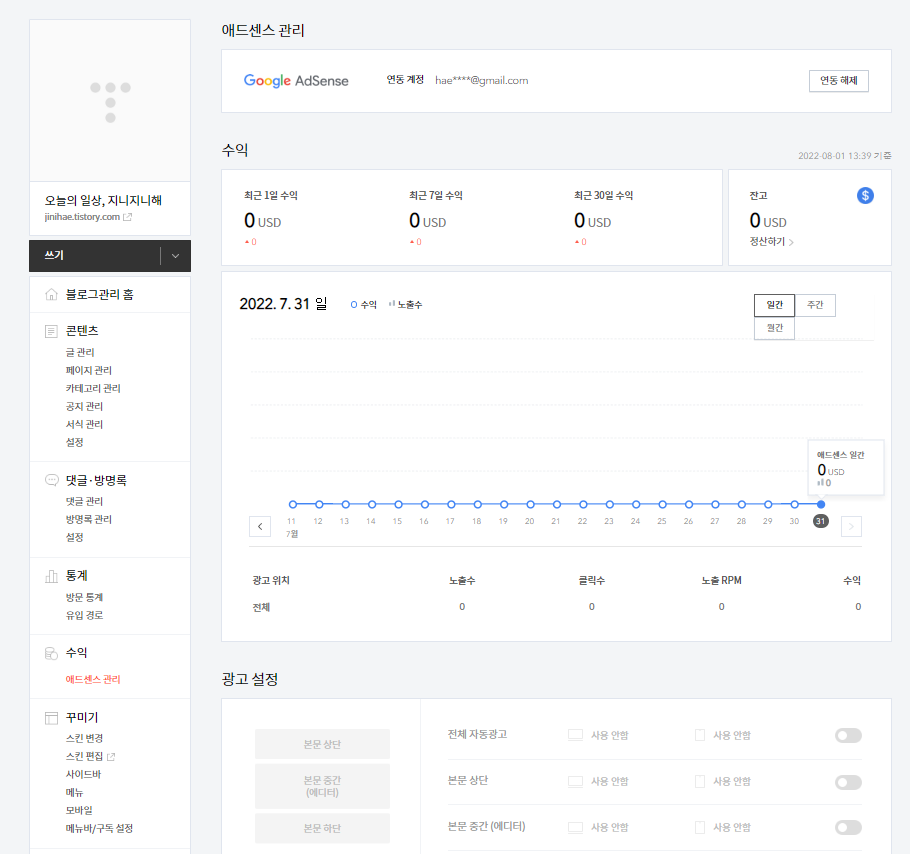
Task: Click the 댓글·방명록 speech bubble icon
Action: [x=52, y=480]
